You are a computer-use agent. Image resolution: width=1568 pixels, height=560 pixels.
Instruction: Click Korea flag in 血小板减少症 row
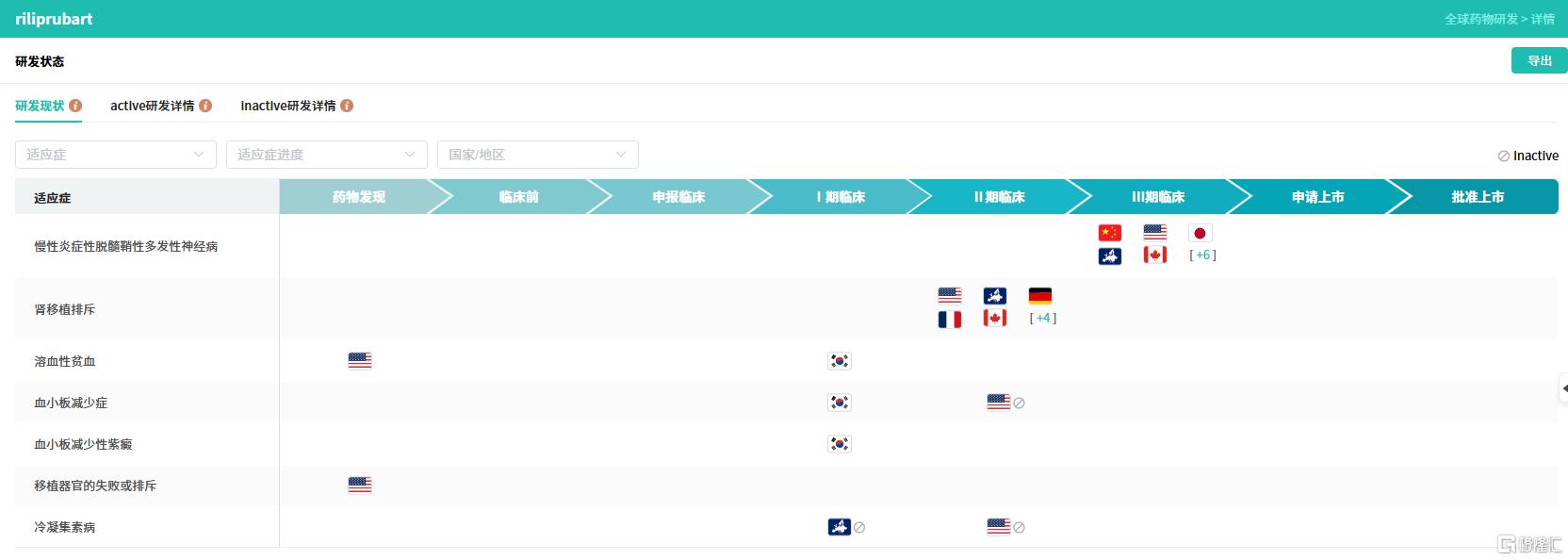(840, 403)
